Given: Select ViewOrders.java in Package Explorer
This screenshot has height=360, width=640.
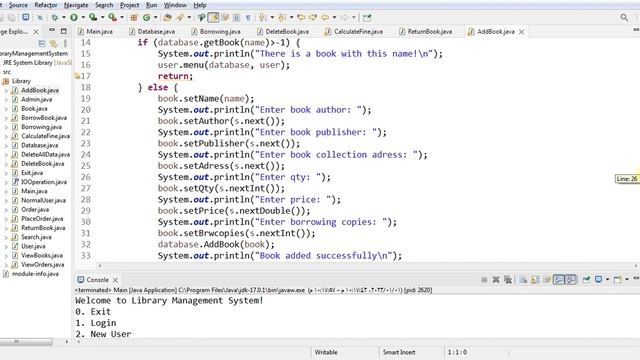Looking at the screenshot, I should pyautogui.click(x=42, y=264).
